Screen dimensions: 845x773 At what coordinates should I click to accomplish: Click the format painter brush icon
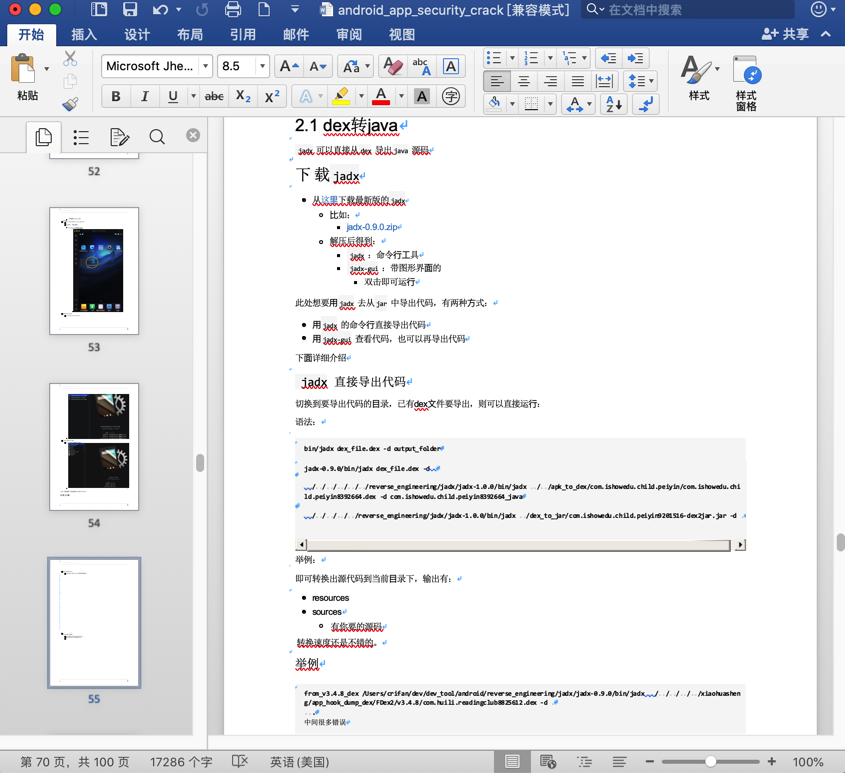pyautogui.click(x=70, y=104)
